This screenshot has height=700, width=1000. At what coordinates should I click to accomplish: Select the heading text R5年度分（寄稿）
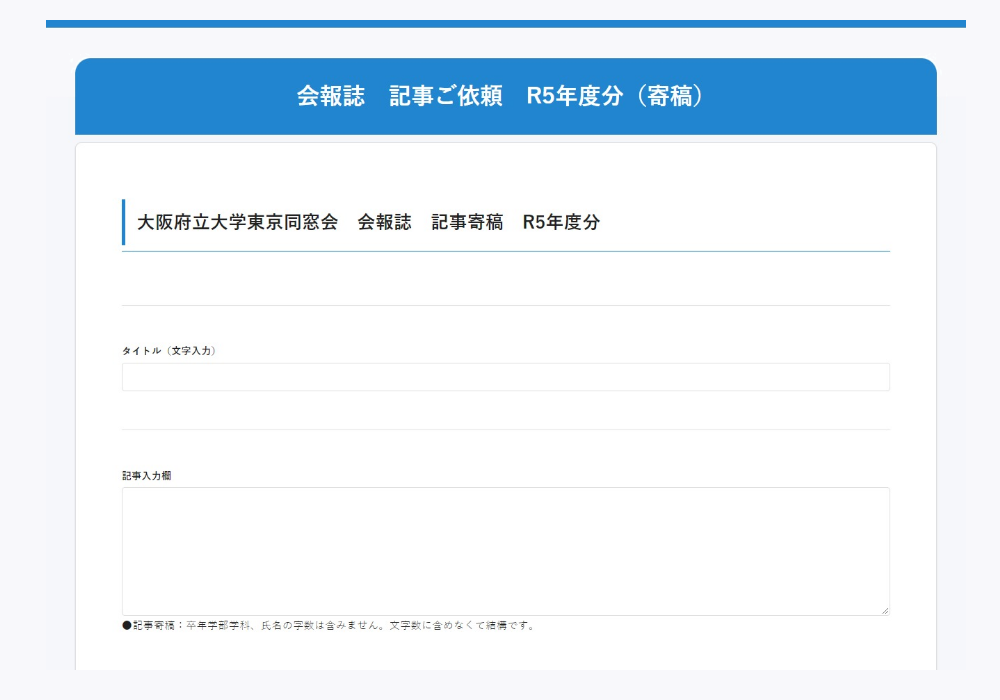pos(617,96)
